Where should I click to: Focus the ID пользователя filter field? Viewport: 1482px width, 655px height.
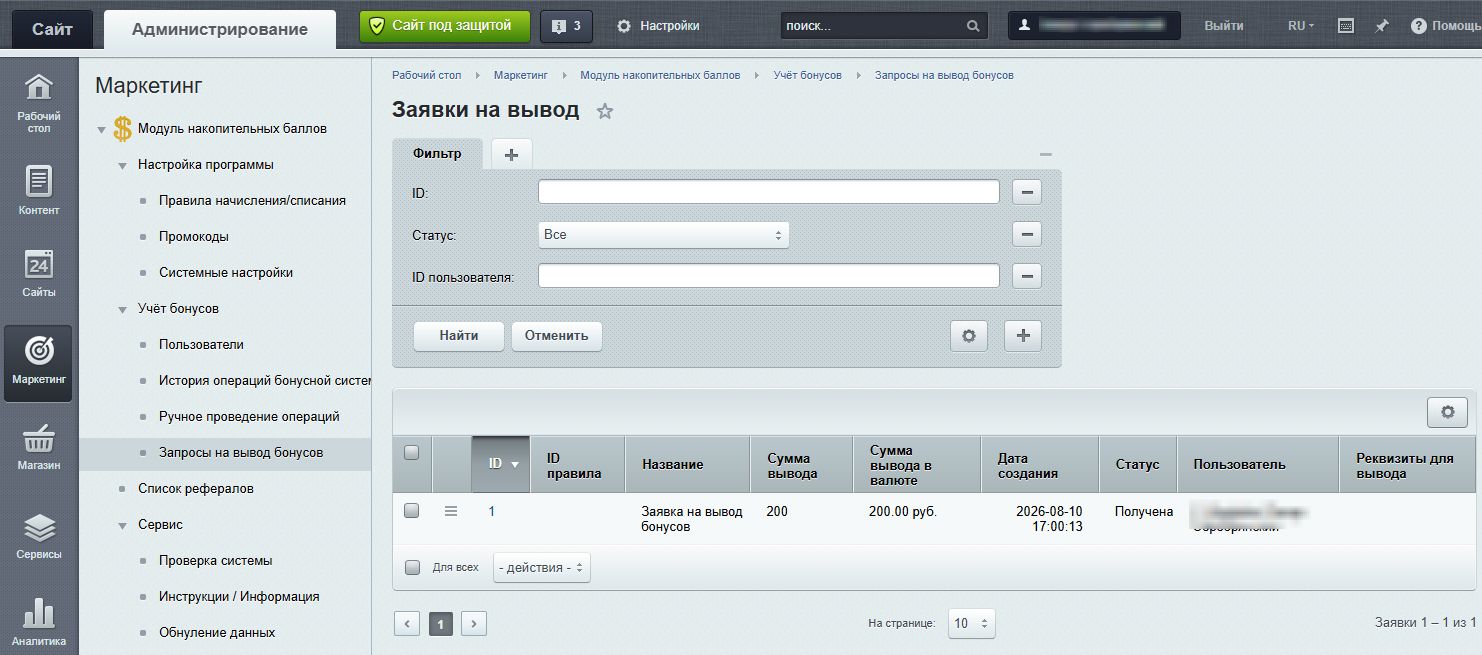[x=768, y=276]
